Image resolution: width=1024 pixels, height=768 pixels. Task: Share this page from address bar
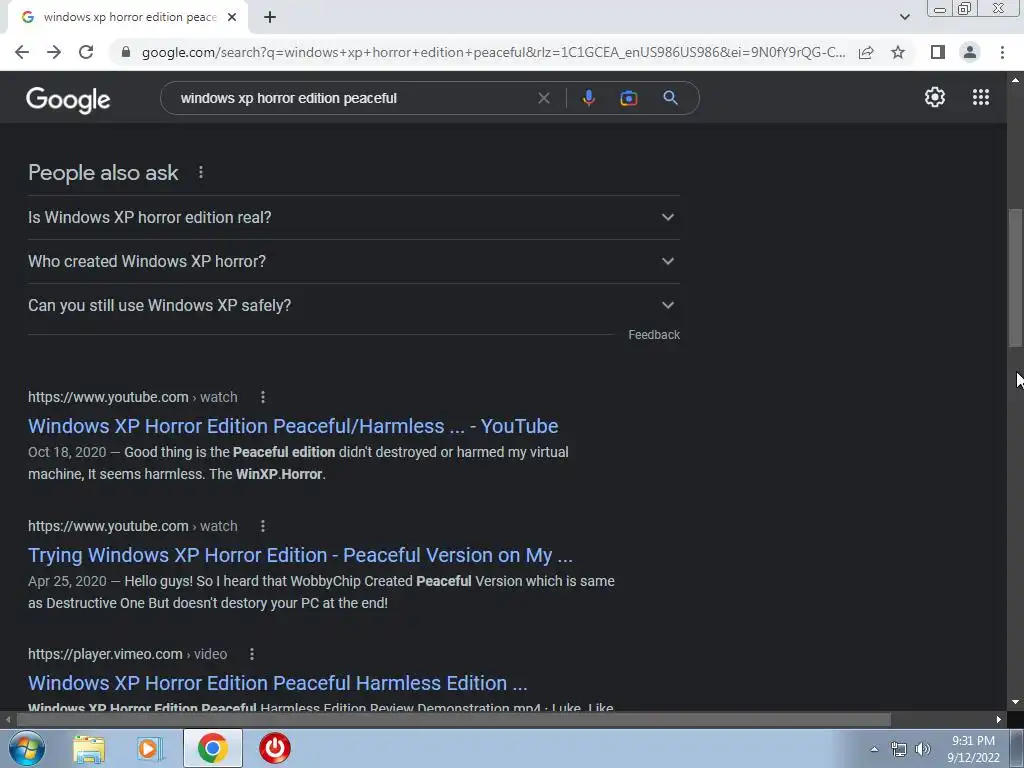tap(866, 52)
